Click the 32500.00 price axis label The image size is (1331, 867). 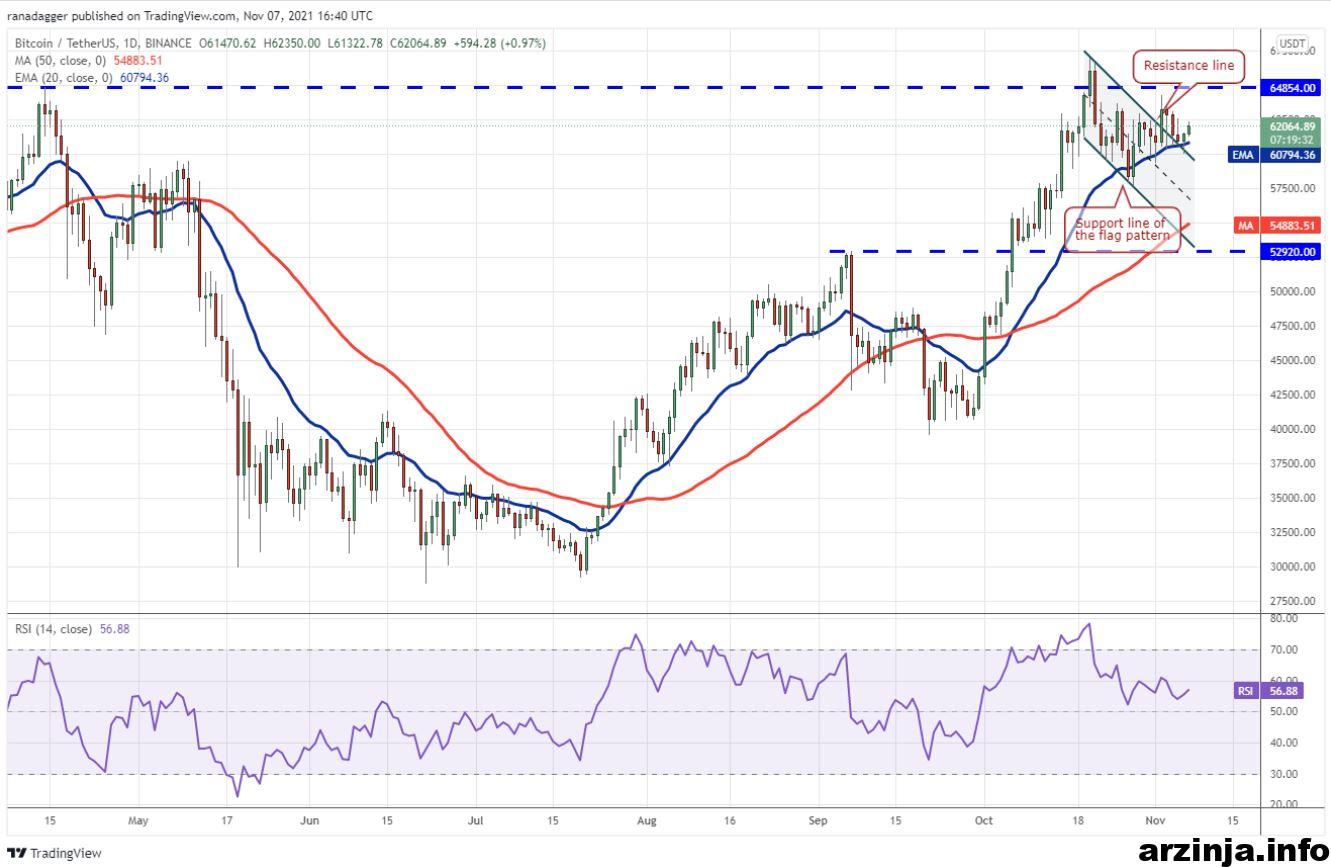pos(1294,532)
